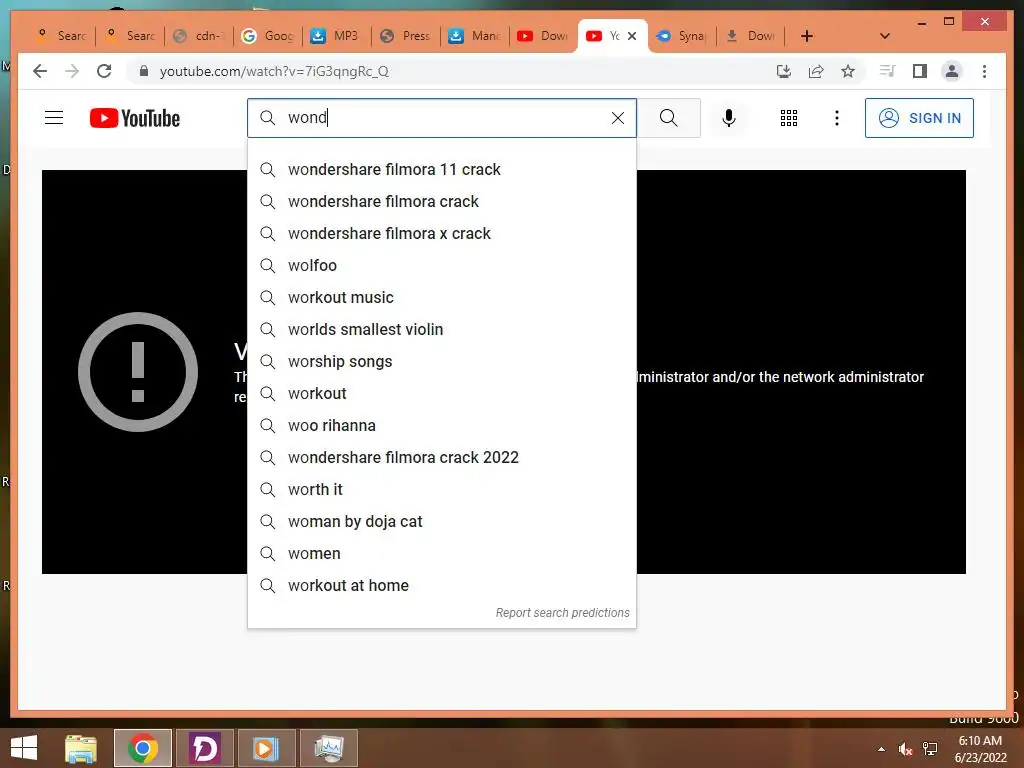Switch to the cdn- tab
Image resolution: width=1024 pixels, height=768 pixels.
tap(199, 36)
